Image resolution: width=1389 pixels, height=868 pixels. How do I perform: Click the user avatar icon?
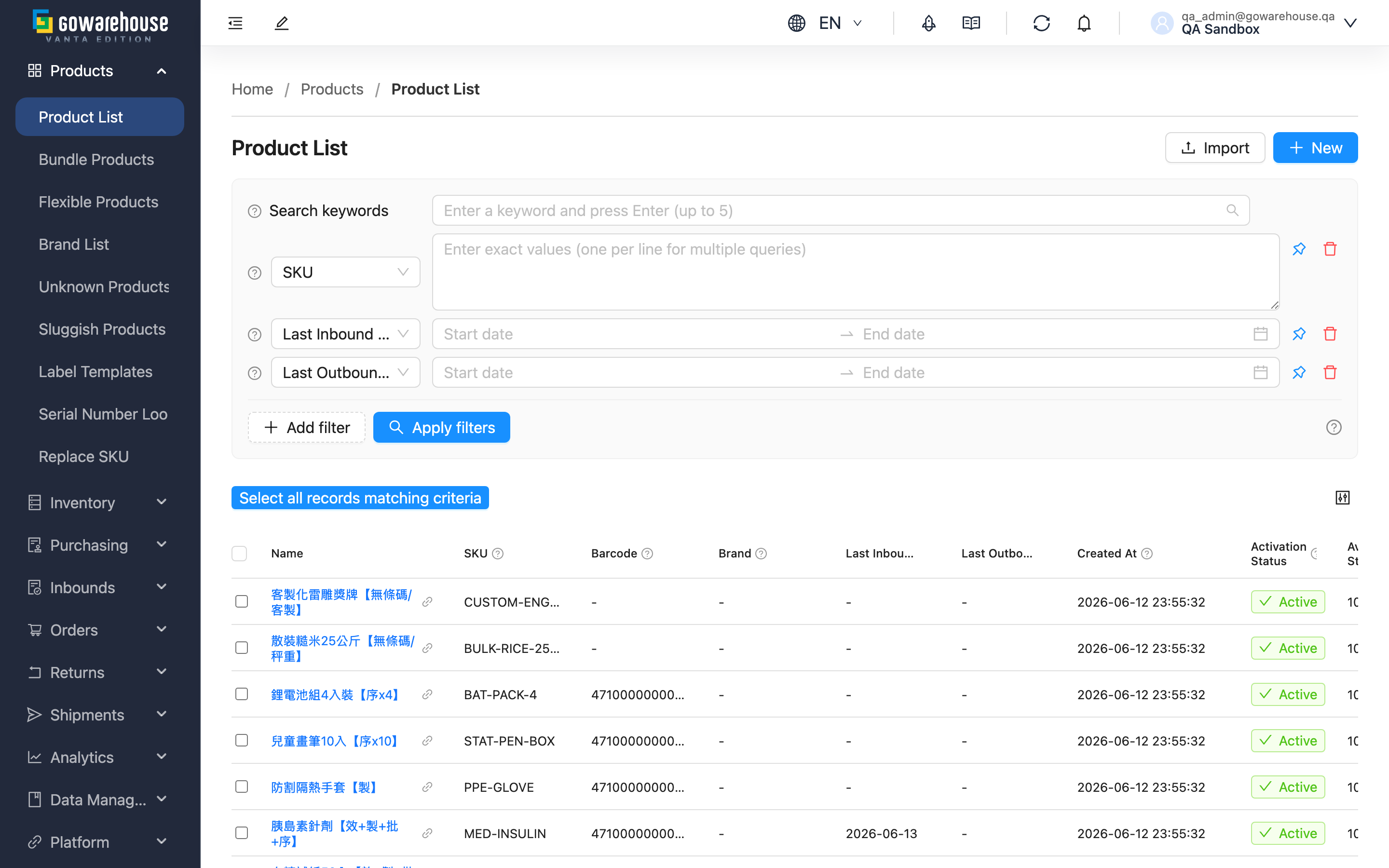1162,23
